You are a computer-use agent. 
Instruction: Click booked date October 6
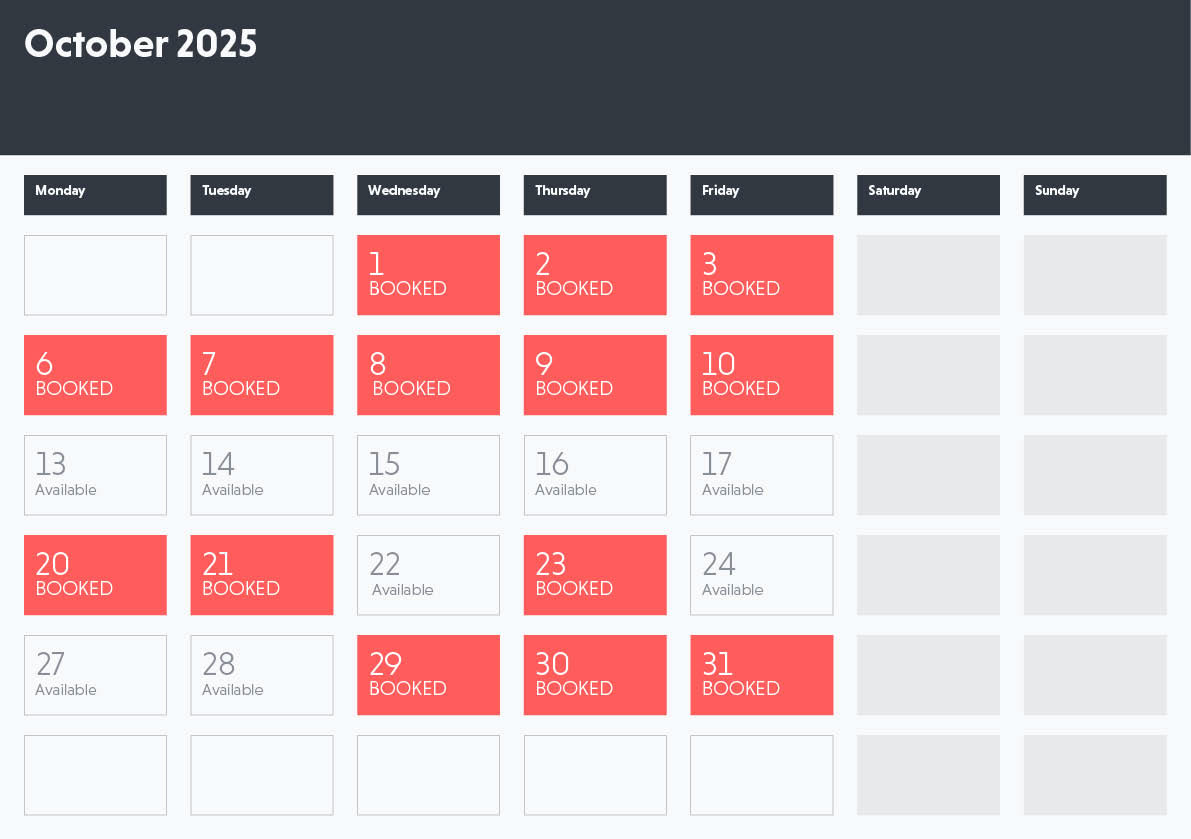point(95,375)
